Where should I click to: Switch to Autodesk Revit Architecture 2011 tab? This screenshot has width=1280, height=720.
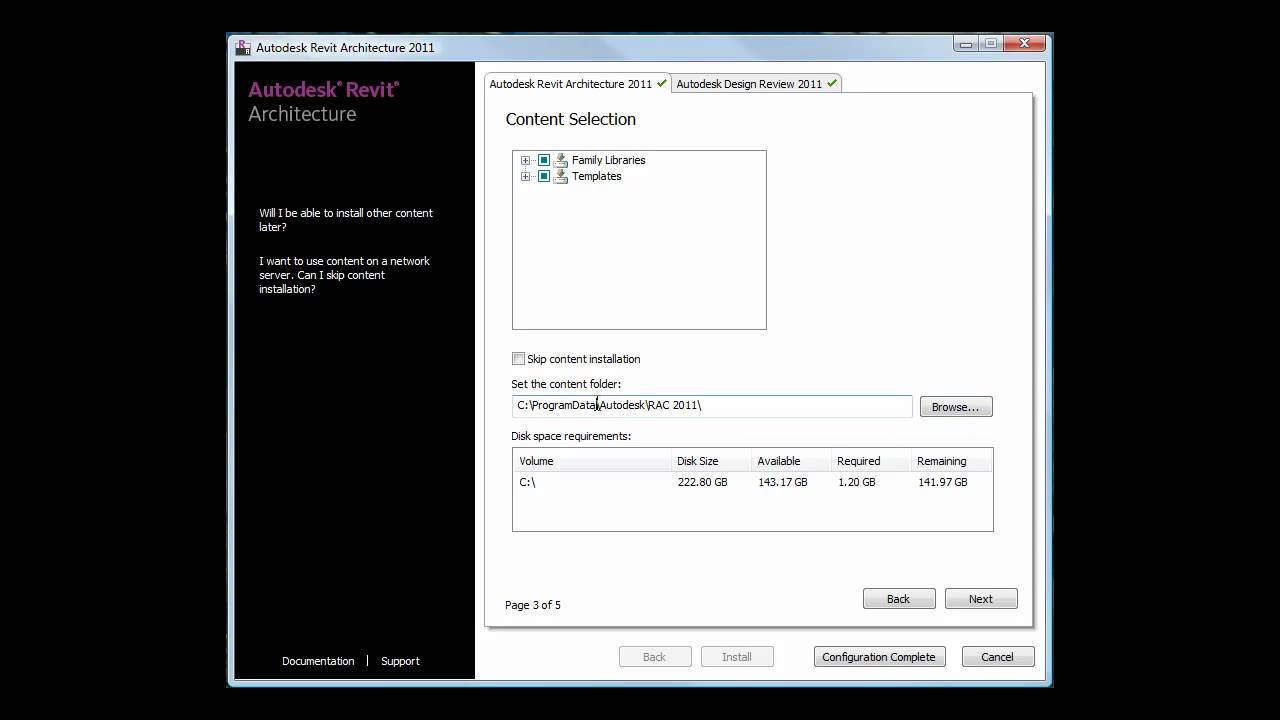point(578,84)
